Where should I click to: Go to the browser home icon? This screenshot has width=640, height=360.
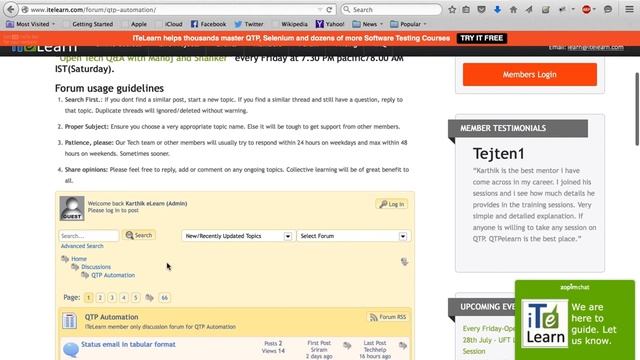[513, 9]
